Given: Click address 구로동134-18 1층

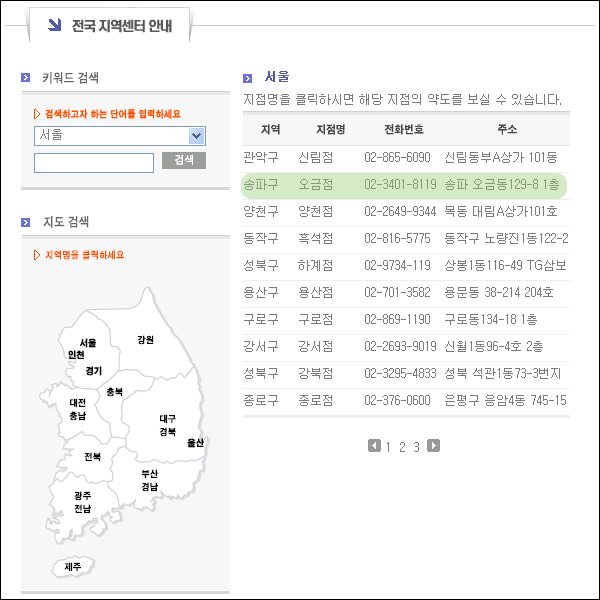Looking at the screenshot, I should coord(491,319).
